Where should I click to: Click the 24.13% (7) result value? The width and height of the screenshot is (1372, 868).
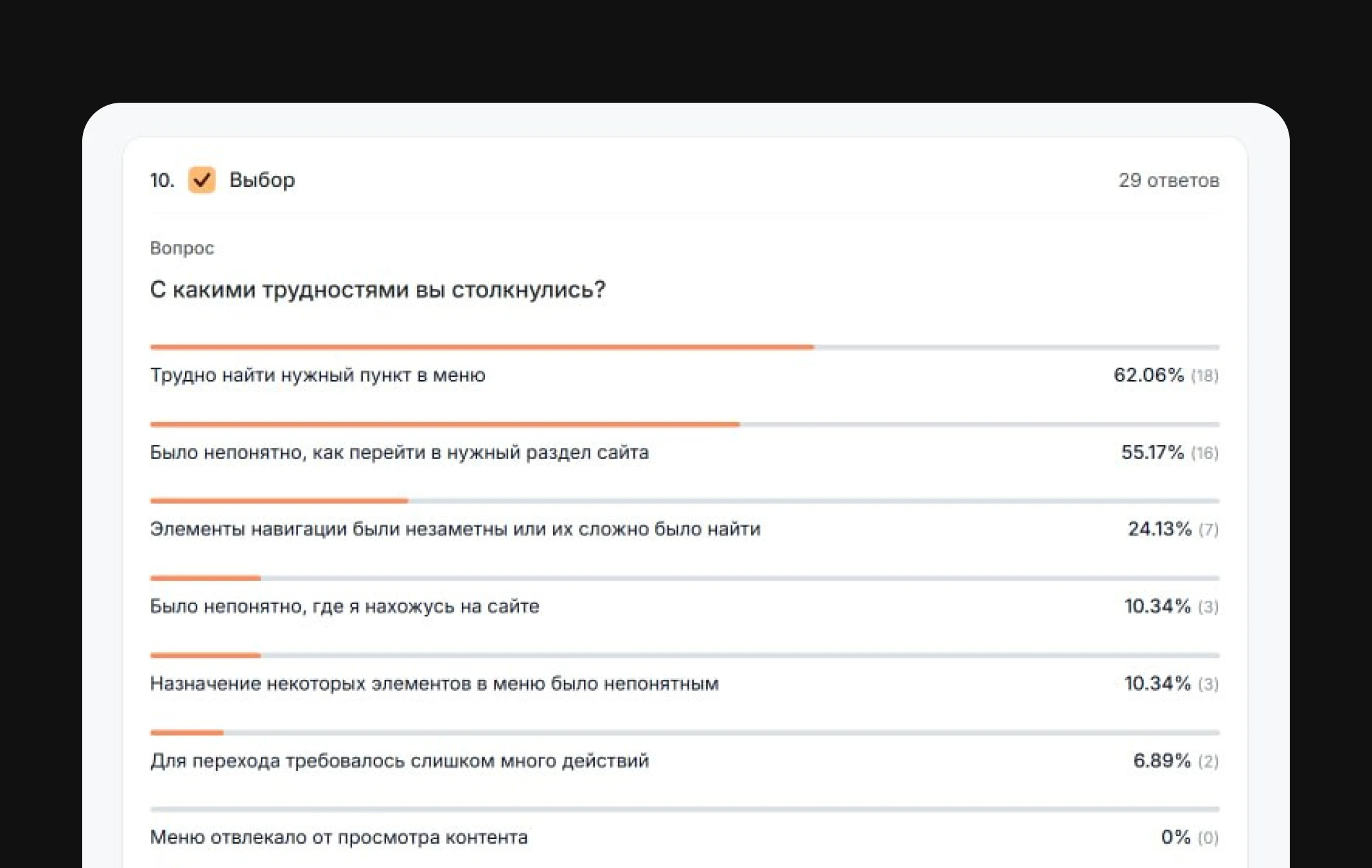point(1173,529)
